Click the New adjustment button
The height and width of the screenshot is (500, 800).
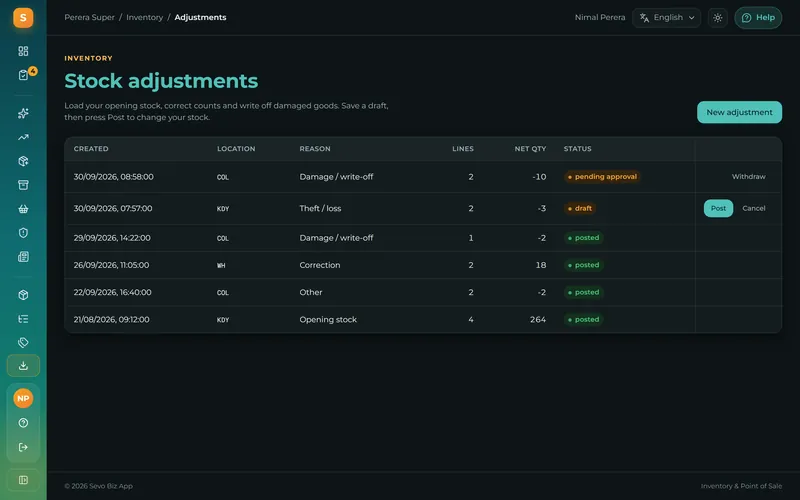(739, 112)
